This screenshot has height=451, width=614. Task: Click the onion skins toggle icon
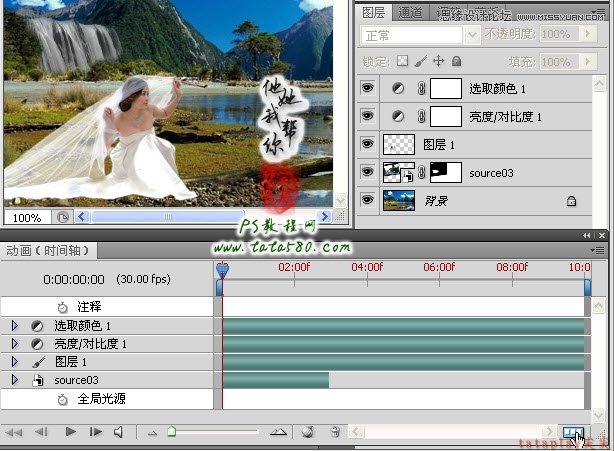[x=308, y=432]
